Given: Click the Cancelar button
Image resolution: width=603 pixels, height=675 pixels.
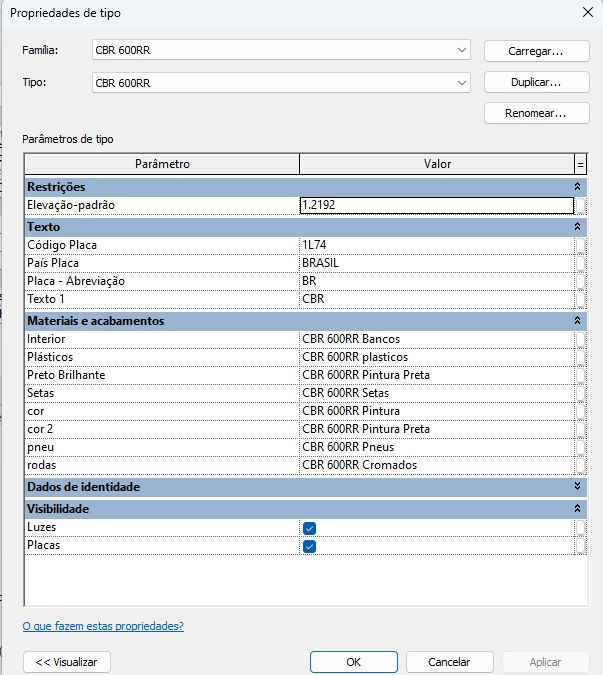Looking at the screenshot, I should 449,662.
